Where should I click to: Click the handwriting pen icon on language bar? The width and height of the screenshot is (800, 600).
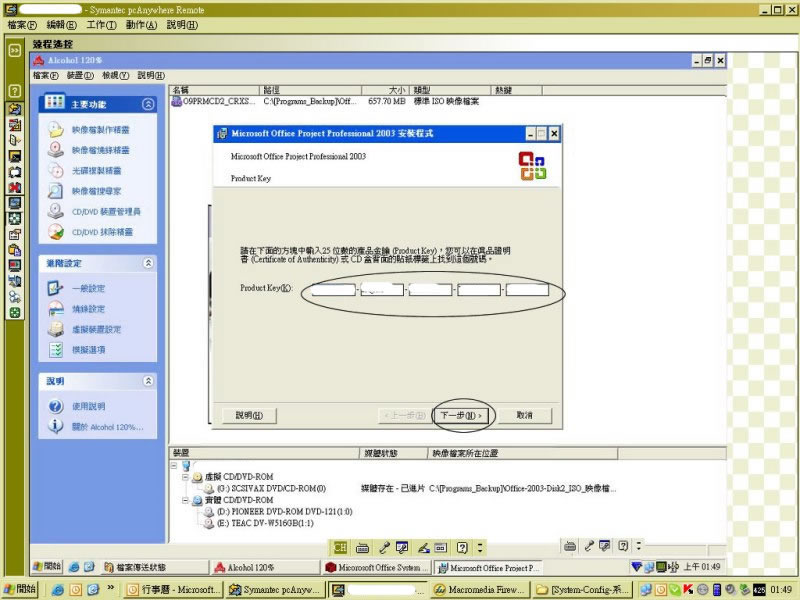pyautogui.click(x=423, y=548)
